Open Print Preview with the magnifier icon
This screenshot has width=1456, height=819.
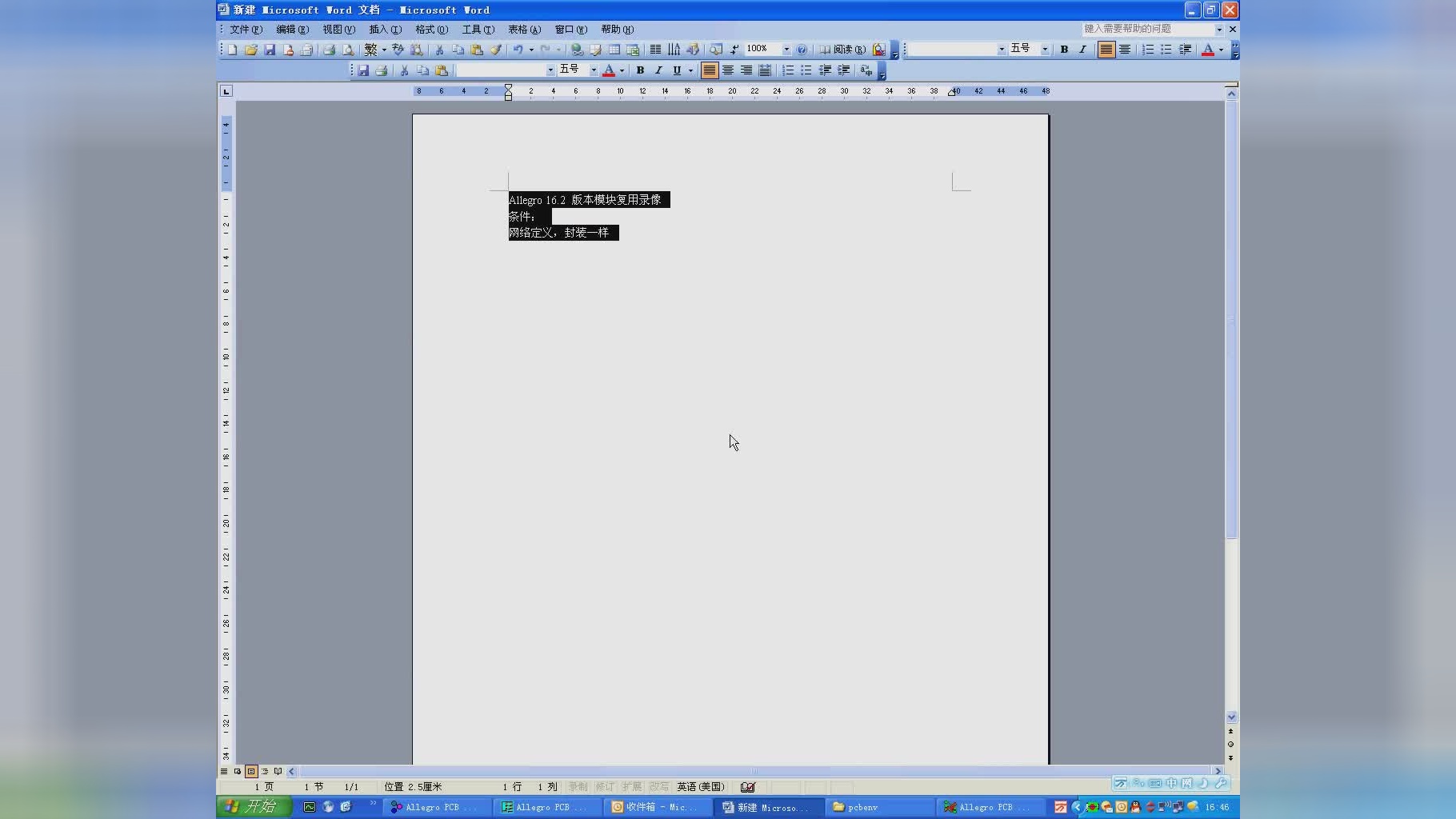(348, 50)
